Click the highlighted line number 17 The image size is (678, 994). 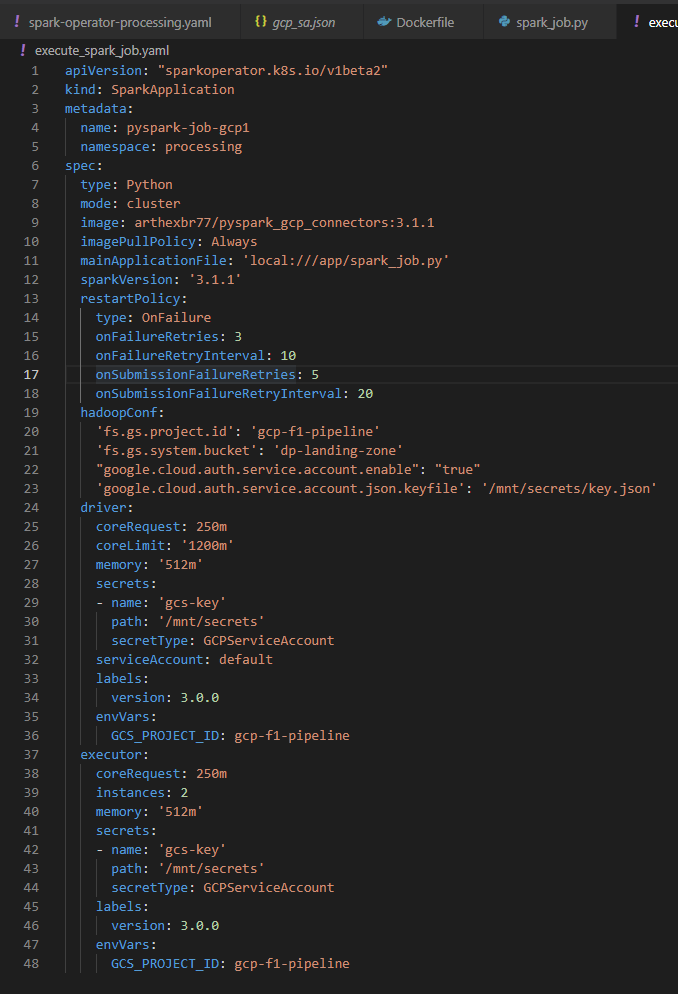pos(30,374)
